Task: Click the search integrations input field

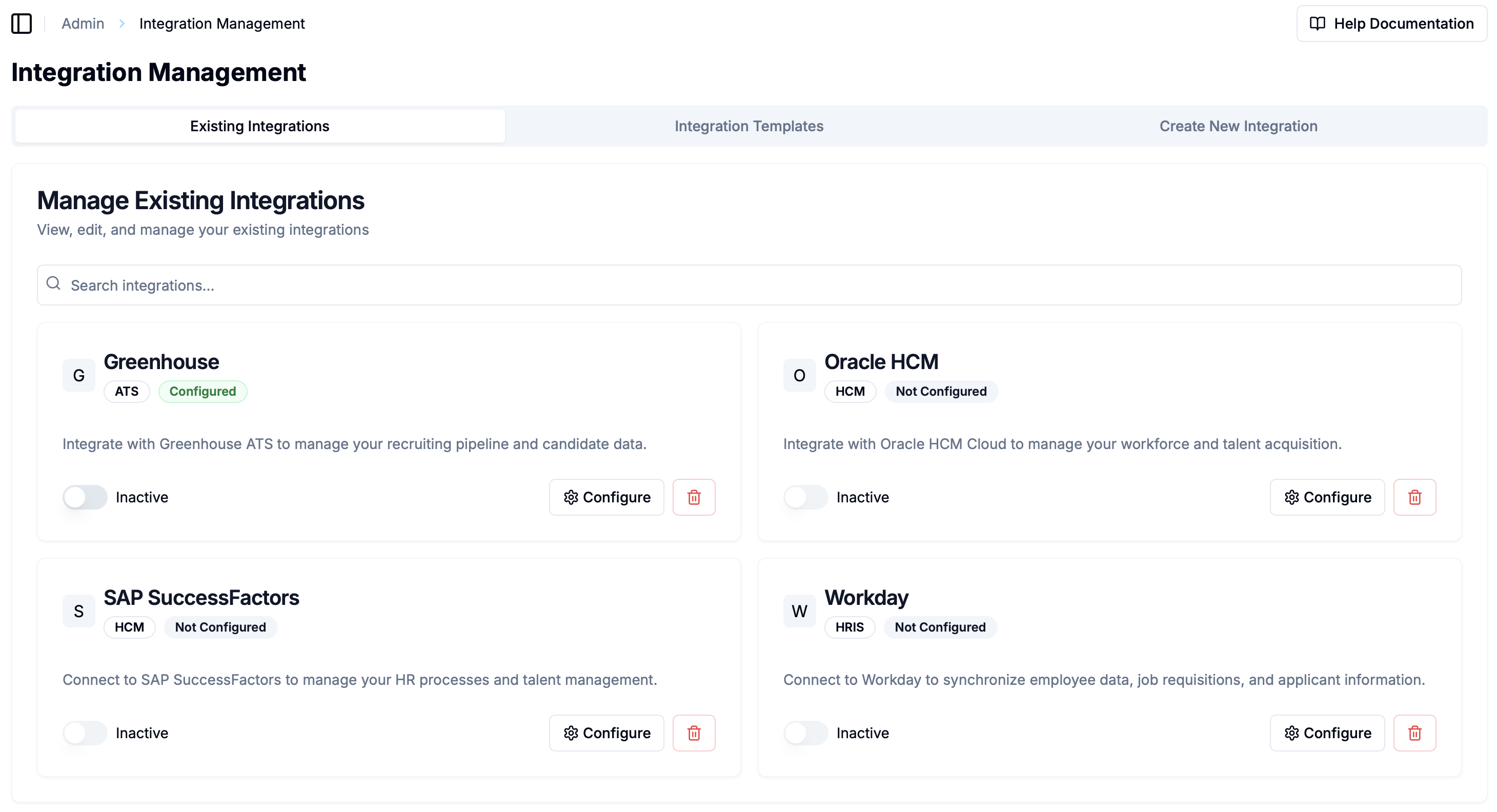Action: coord(748,285)
